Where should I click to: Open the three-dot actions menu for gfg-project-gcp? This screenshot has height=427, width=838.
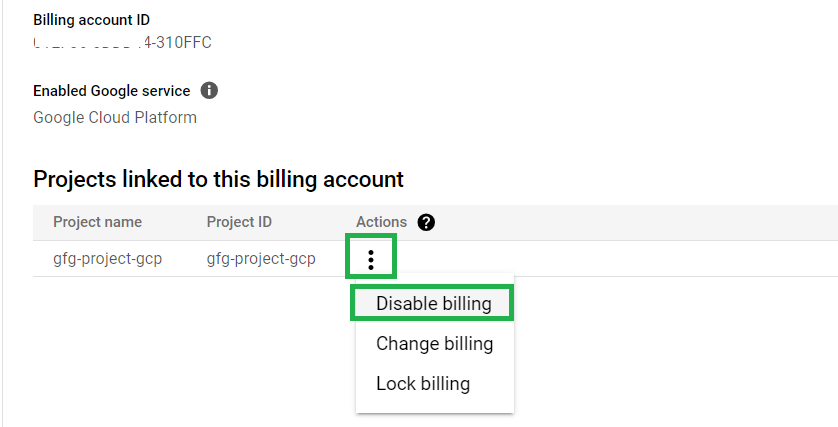click(371, 259)
